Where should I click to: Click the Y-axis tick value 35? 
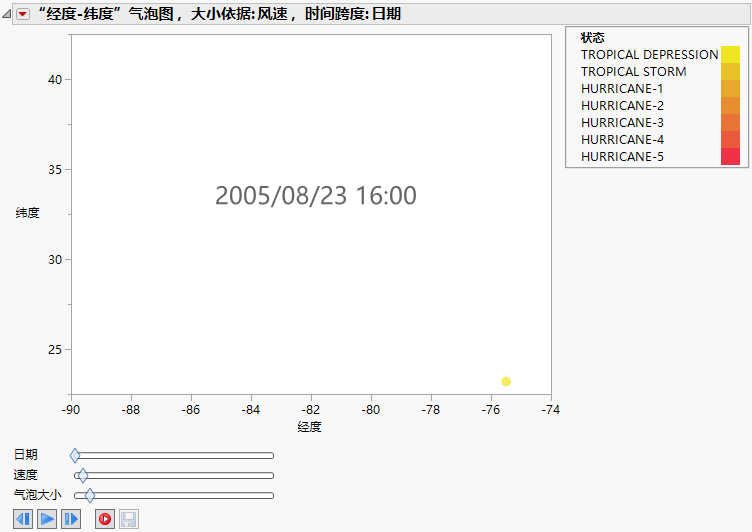point(55,170)
